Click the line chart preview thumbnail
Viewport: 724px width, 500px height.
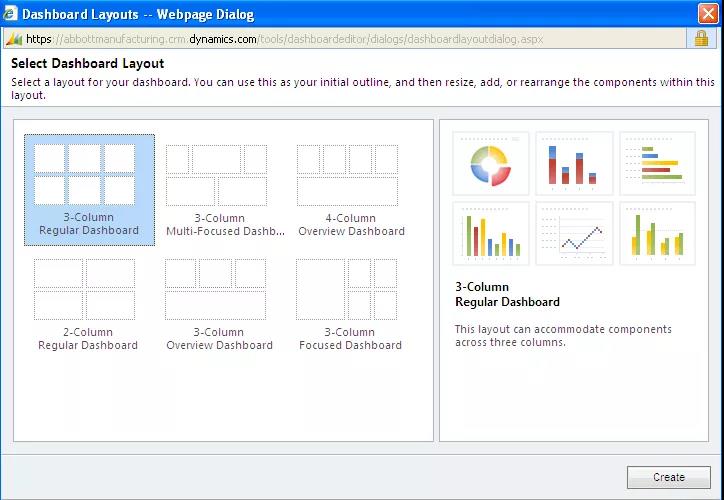point(574,233)
